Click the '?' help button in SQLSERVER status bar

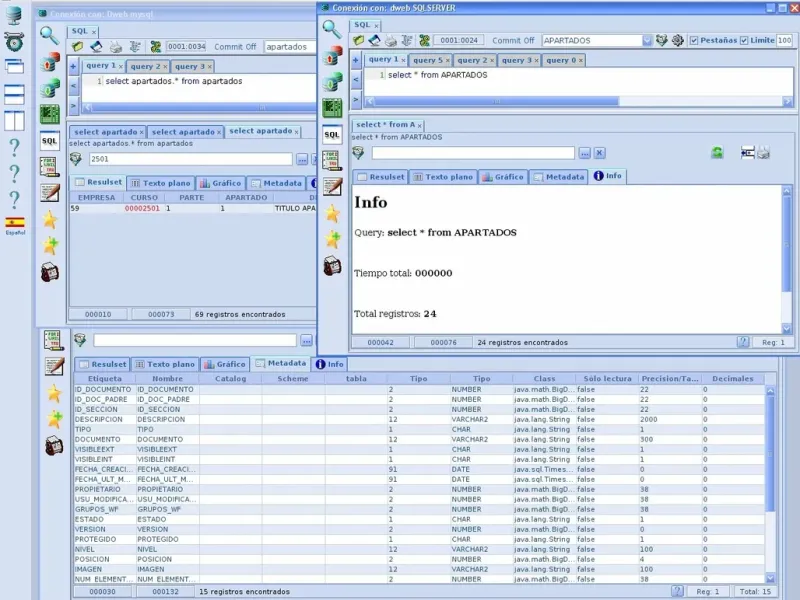tap(743, 342)
